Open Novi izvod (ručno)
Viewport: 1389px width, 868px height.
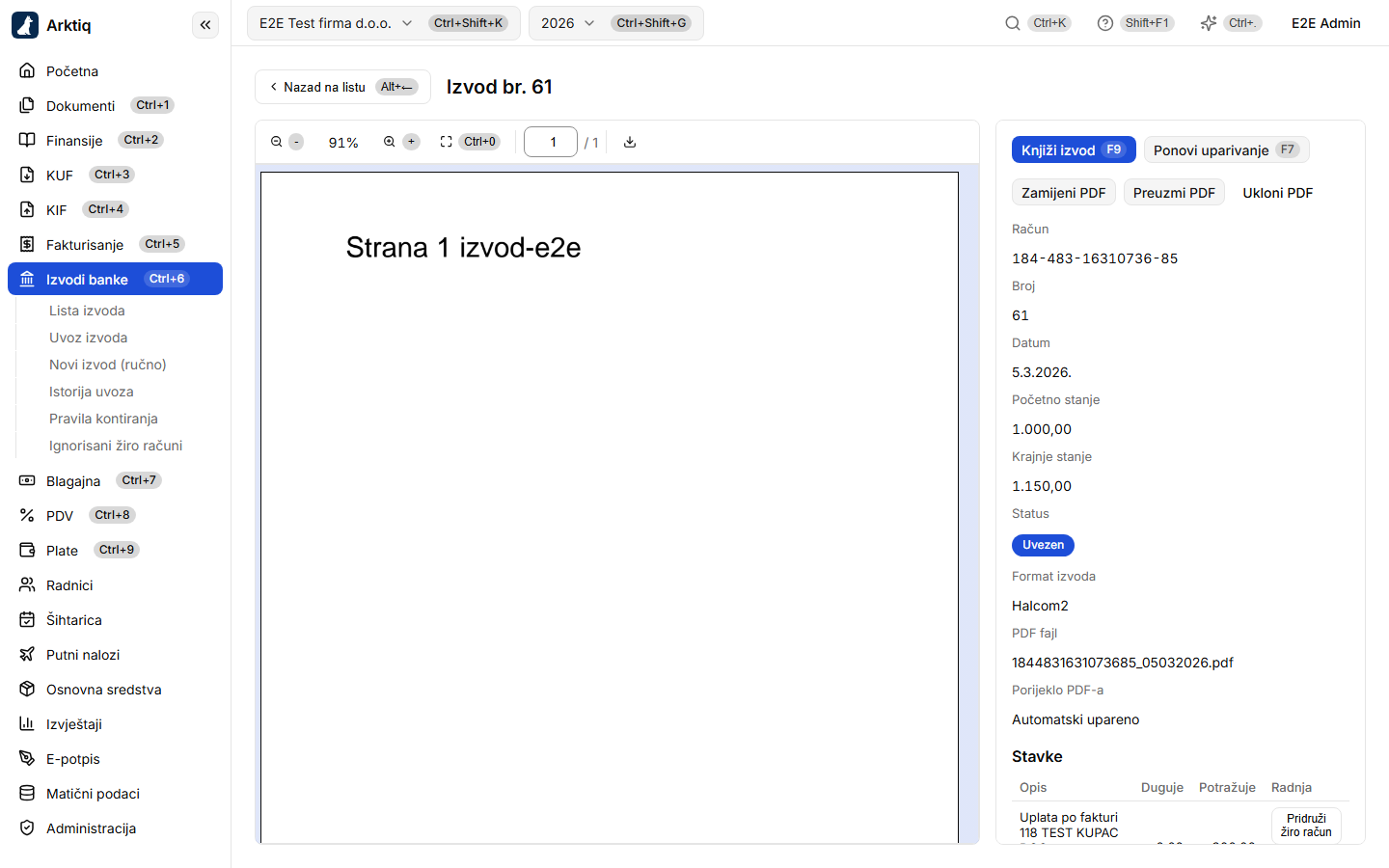(108, 365)
